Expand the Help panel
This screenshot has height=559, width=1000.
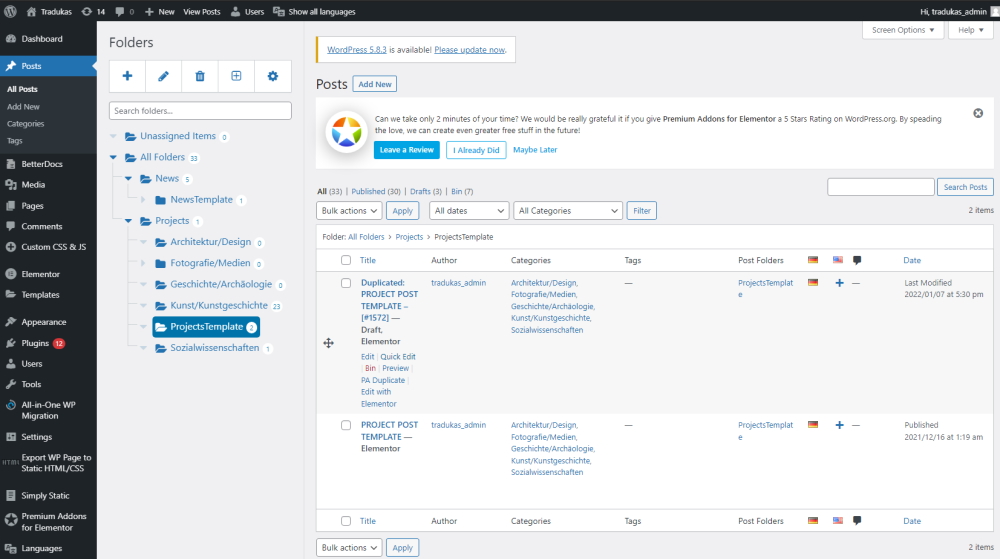click(971, 30)
